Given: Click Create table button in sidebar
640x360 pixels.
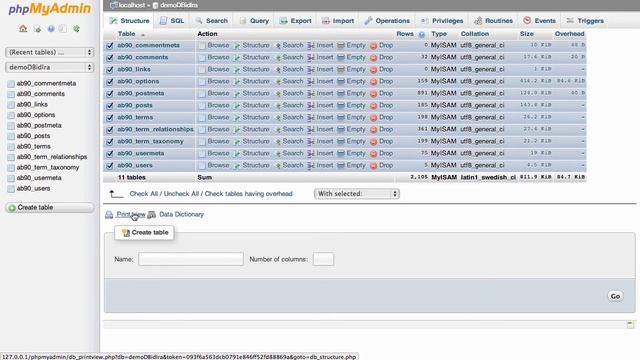Looking at the screenshot, I should (x=49, y=207).
